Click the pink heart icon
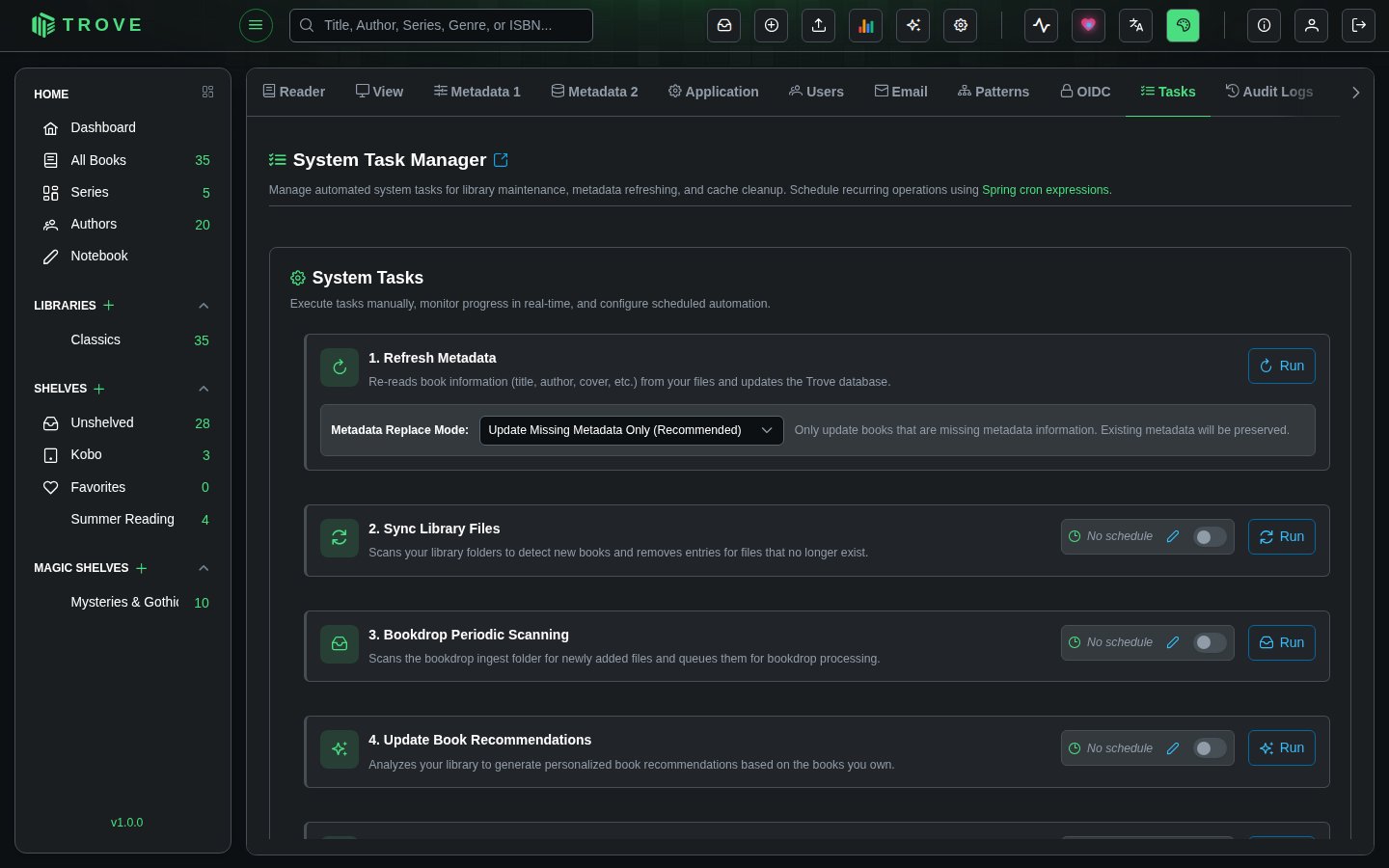The height and width of the screenshot is (868, 1389). [1089, 25]
